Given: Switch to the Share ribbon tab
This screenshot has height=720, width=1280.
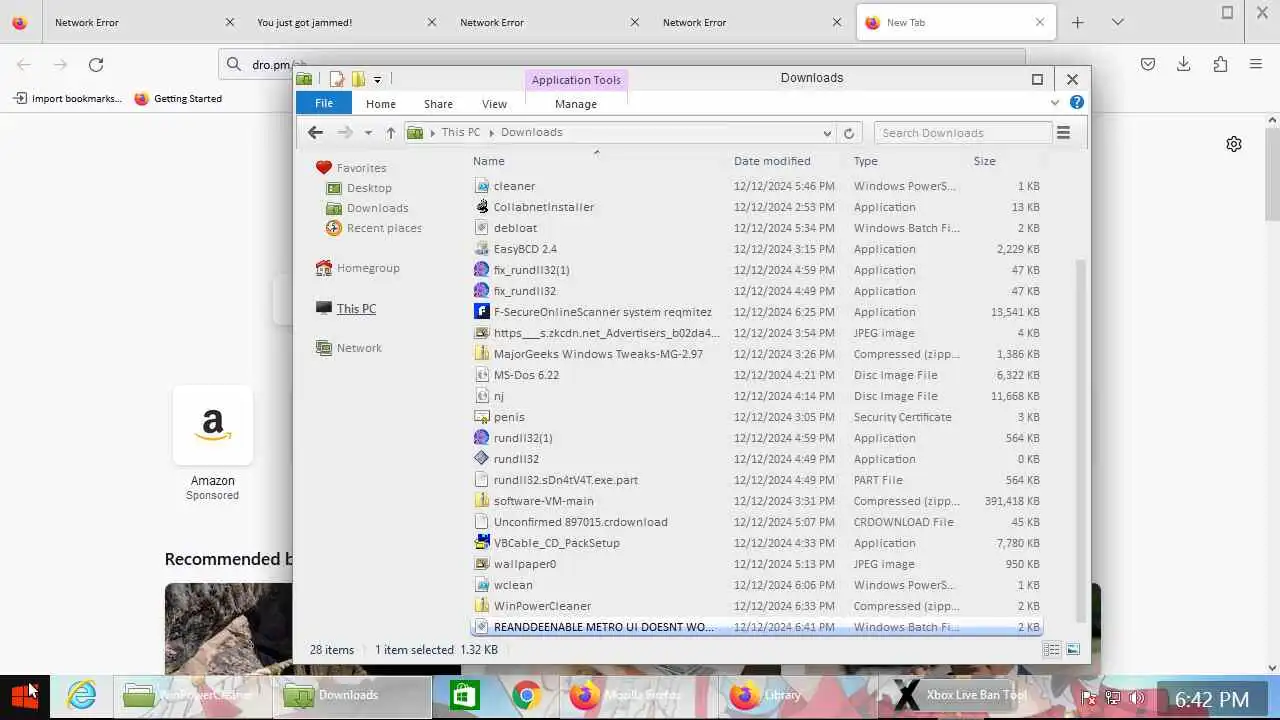Looking at the screenshot, I should 438,104.
